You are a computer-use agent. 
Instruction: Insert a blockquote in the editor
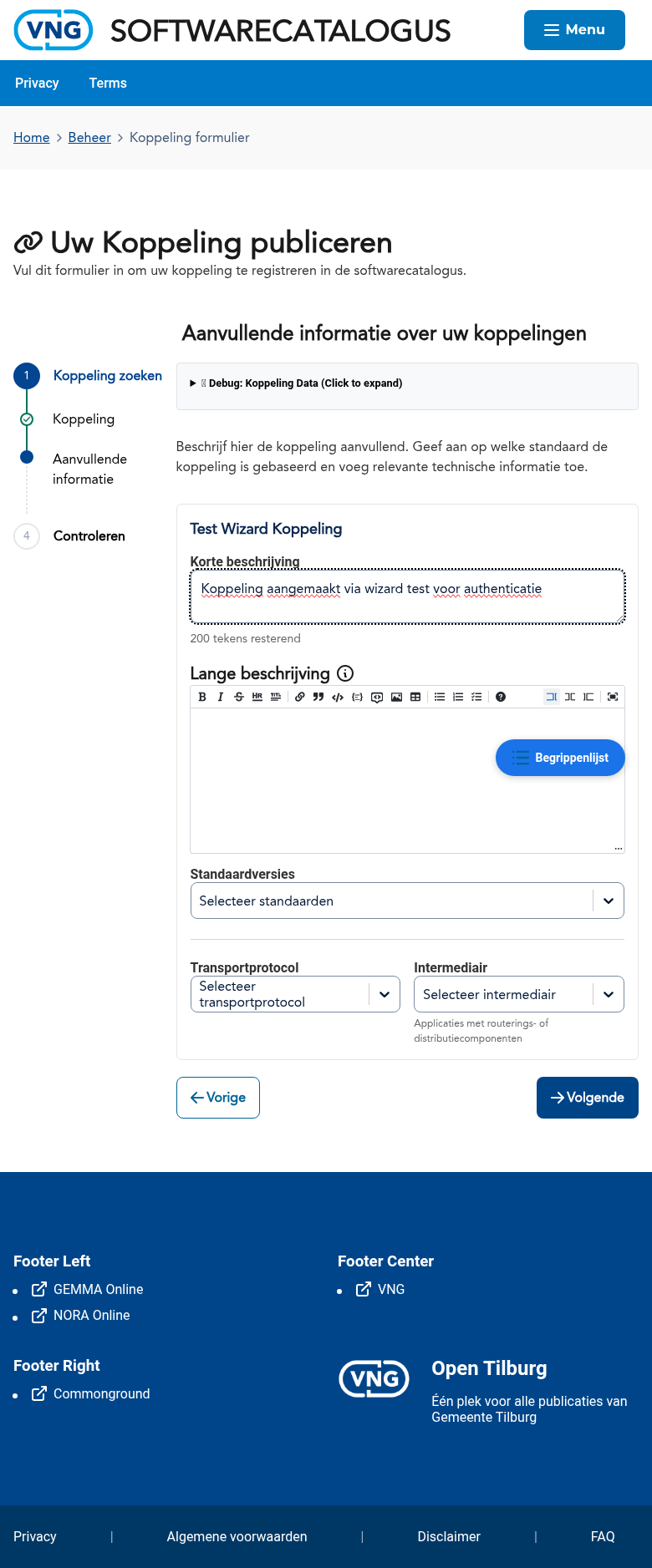[x=318, y=697]
